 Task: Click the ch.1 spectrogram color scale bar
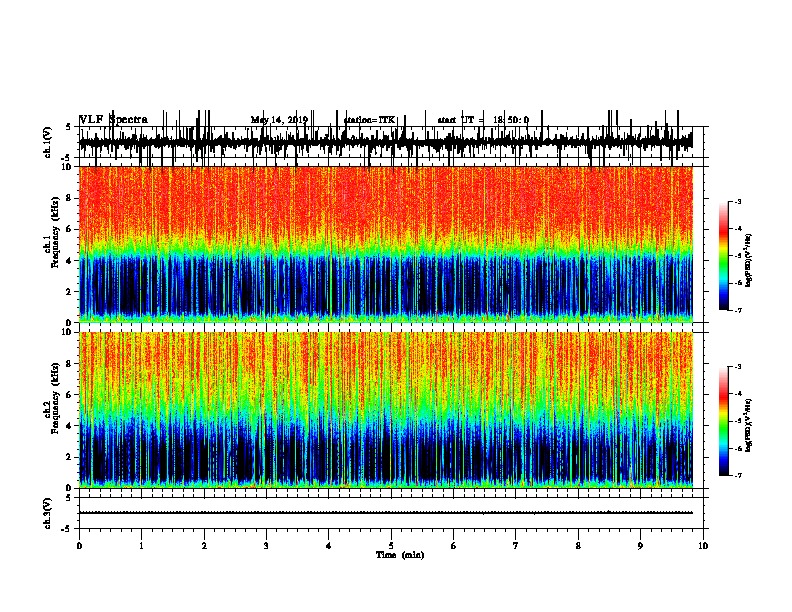[x=724, y=256]
